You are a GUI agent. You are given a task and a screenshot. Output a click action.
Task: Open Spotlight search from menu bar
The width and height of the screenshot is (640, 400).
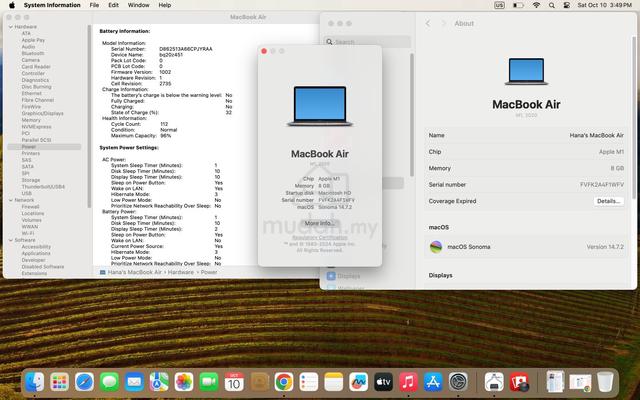point(551,5)
